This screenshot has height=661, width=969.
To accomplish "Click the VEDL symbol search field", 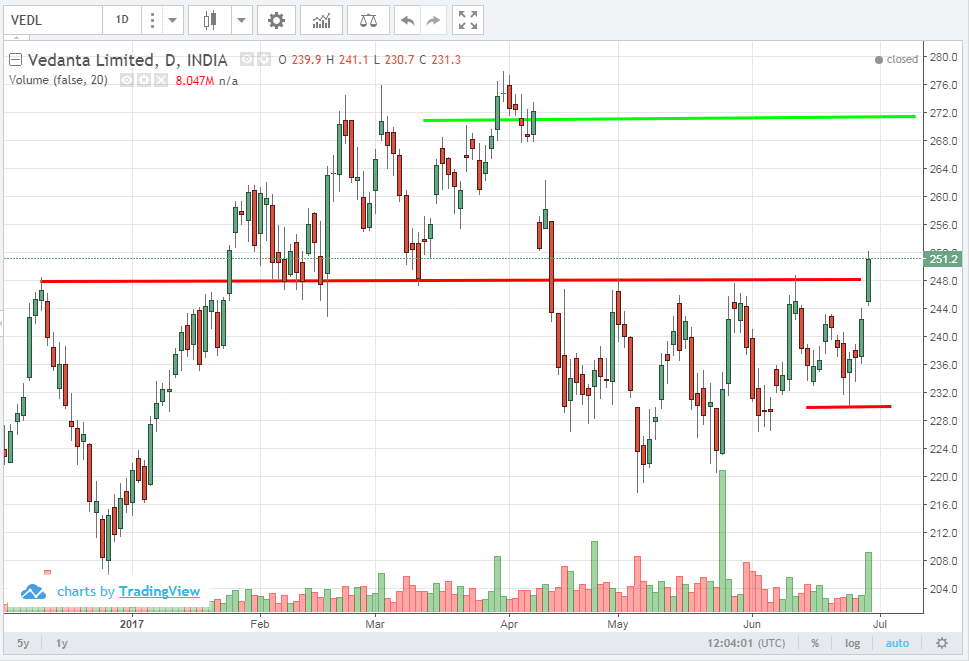I will 54,20.
